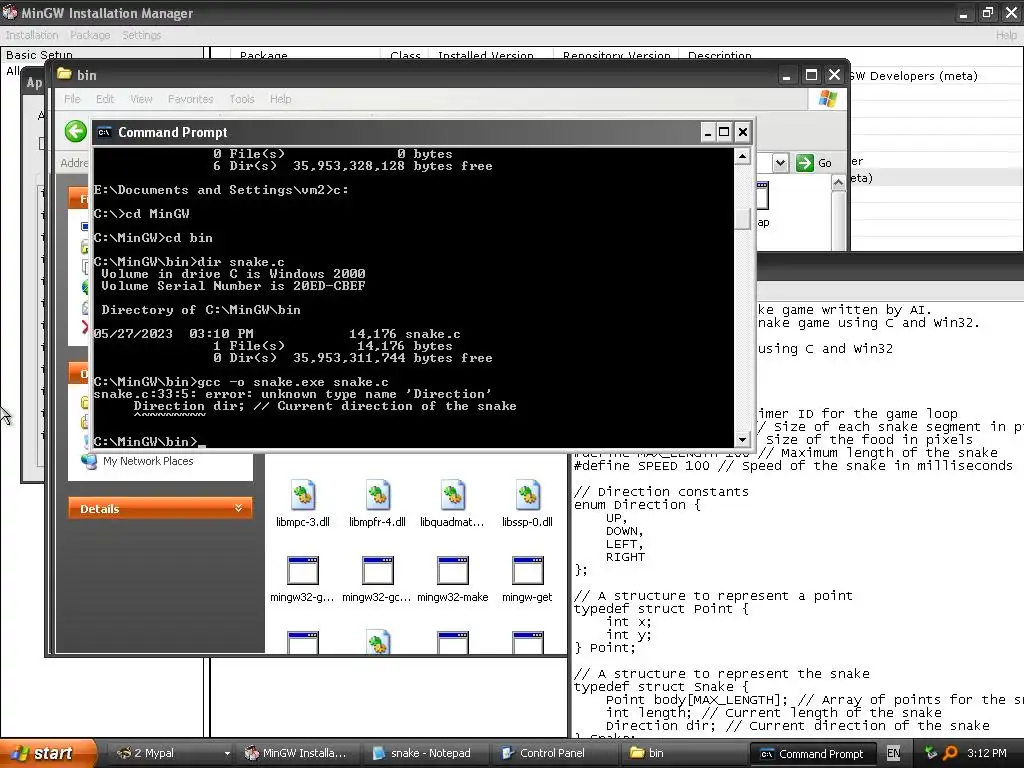Maximize the bin window
This screenshot has width=1024, height=768.
pos(811,75)
